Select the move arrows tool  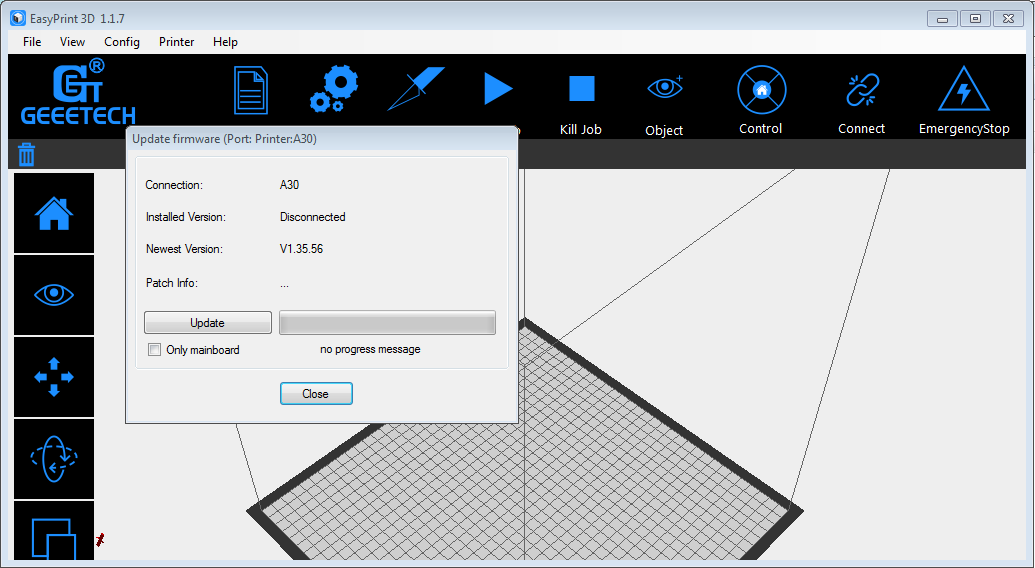point(54,377)
